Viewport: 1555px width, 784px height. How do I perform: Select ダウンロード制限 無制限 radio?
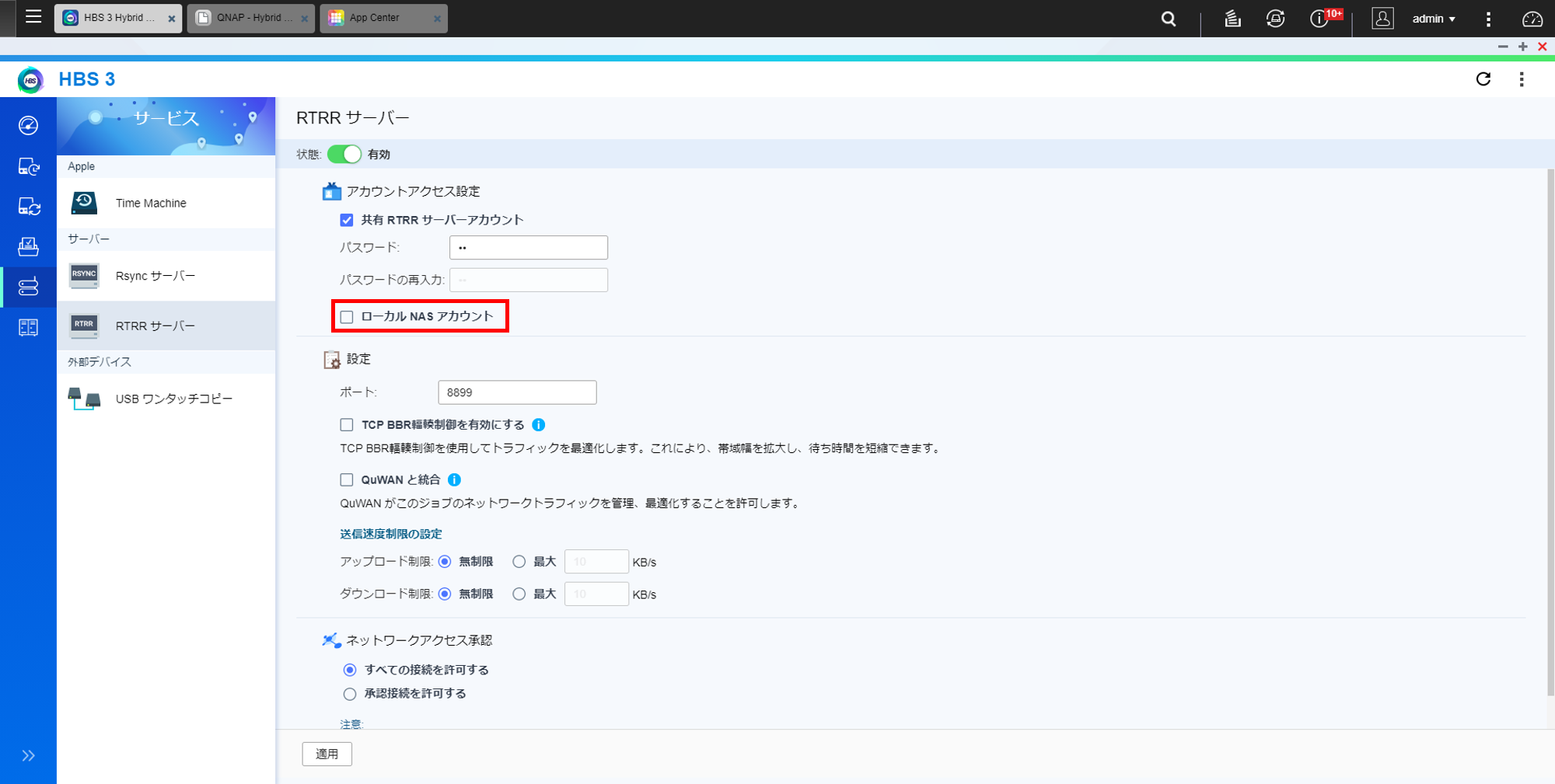(445, 594)
